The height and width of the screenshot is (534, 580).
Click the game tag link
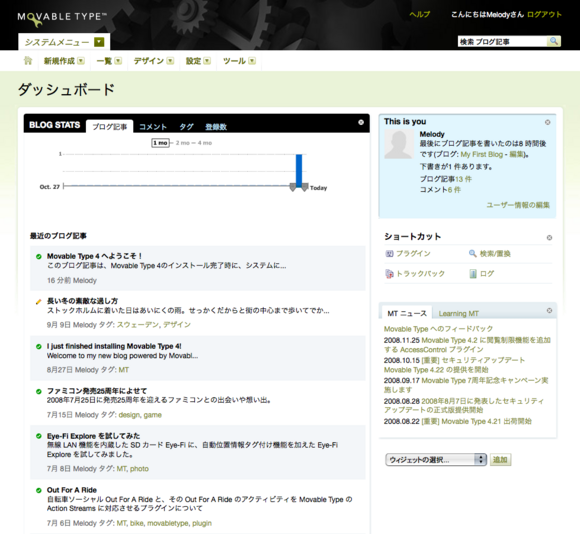pyautogui.click(x=152, y=415)
